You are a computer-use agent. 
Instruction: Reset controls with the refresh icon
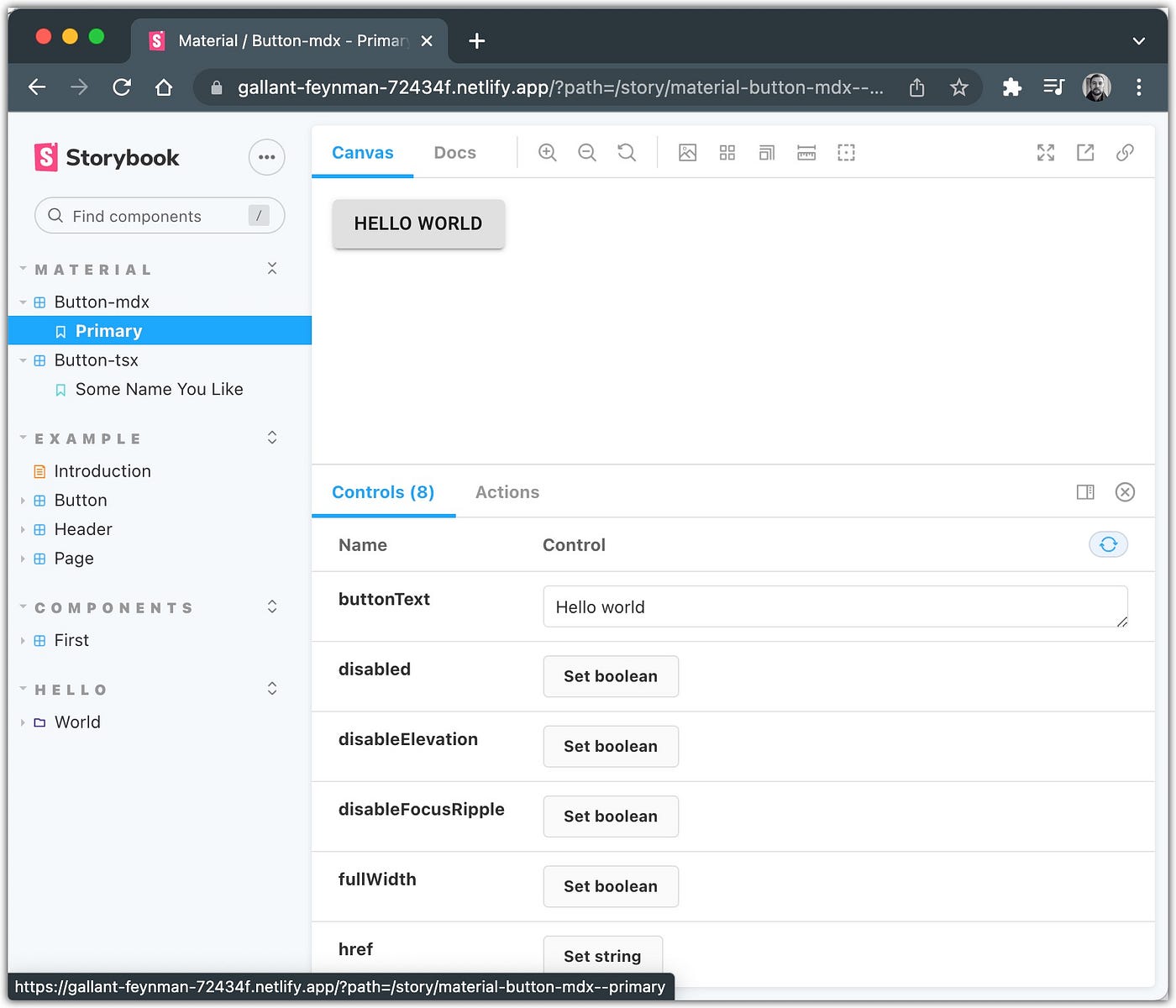1109,544
